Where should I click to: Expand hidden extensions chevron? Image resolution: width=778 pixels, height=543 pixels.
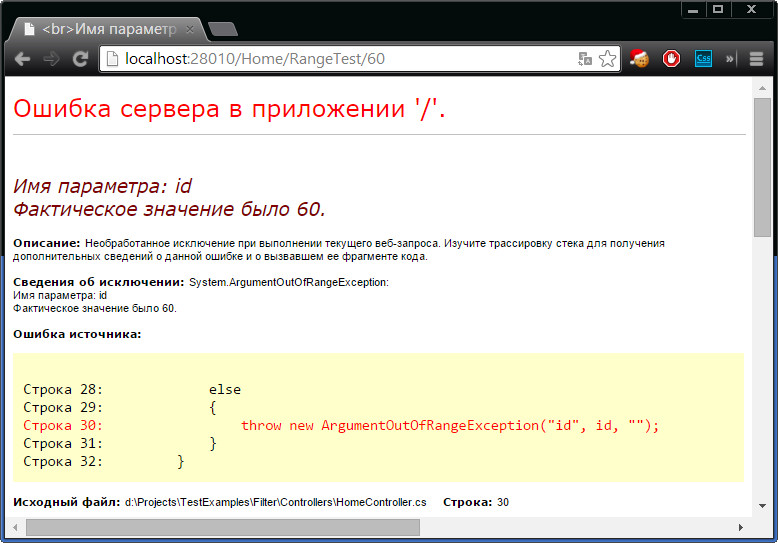click(x=729, y=59)
